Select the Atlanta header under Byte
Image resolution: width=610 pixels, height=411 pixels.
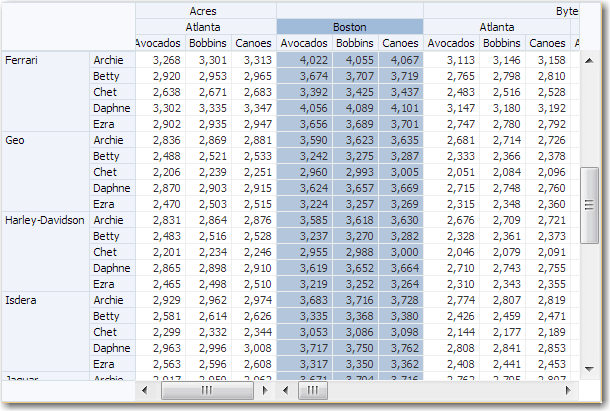pyautogui.click(x=497, y=27)
